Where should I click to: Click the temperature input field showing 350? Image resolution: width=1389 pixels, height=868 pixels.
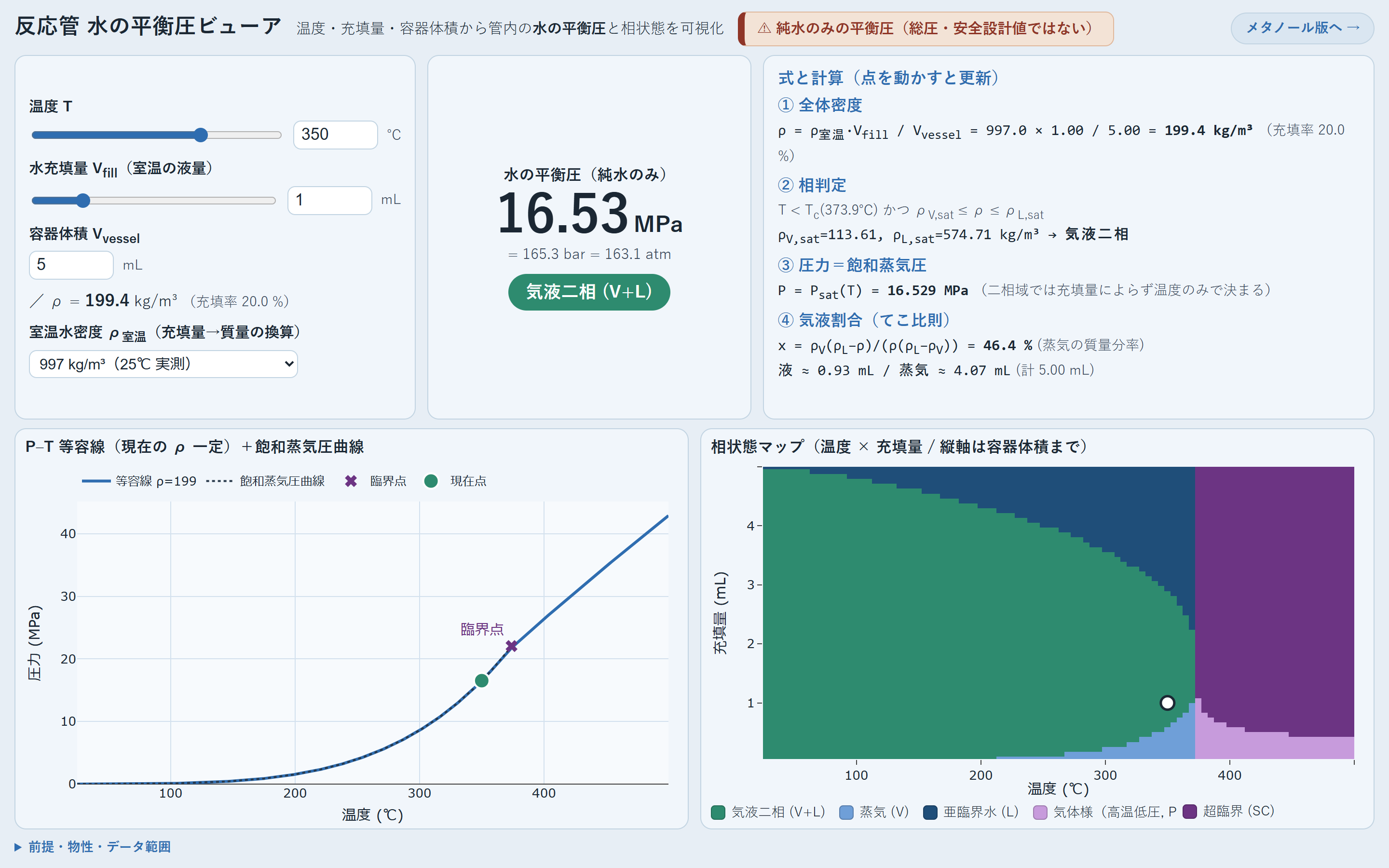[x=335, y=135]
